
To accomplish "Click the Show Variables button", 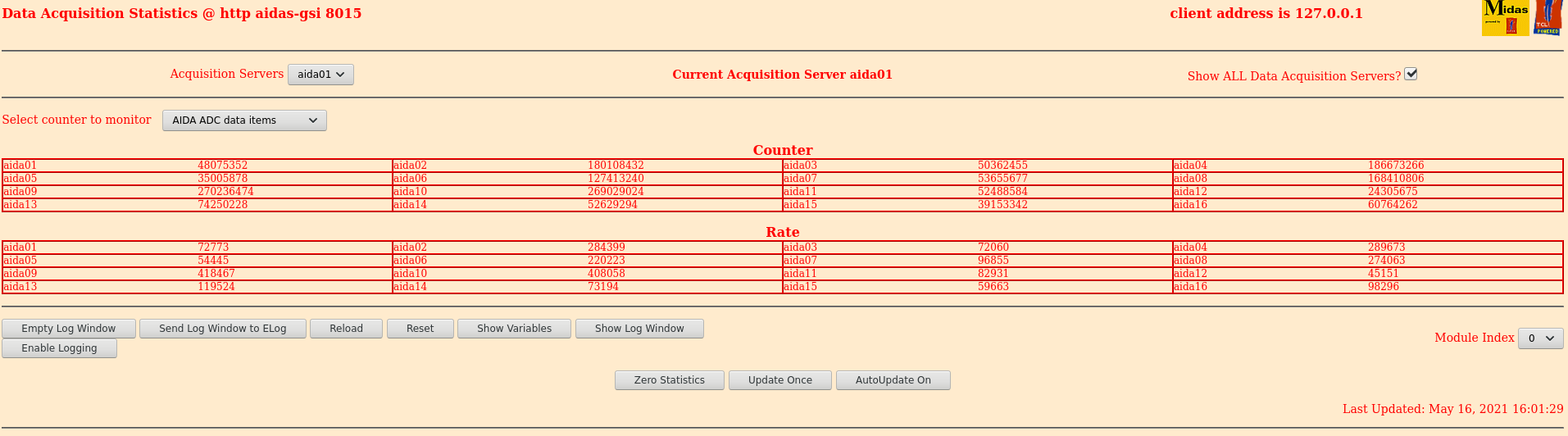I will (515, 329).
